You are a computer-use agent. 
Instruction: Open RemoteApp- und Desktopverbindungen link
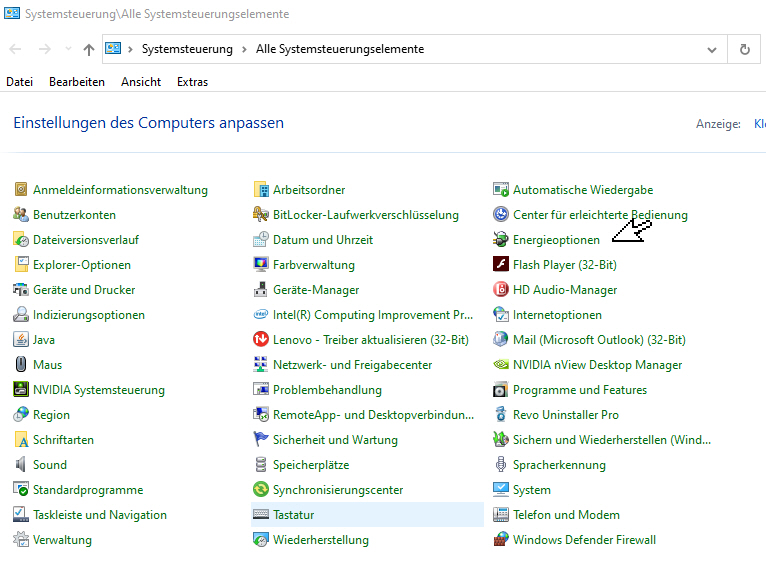[373, 415]
